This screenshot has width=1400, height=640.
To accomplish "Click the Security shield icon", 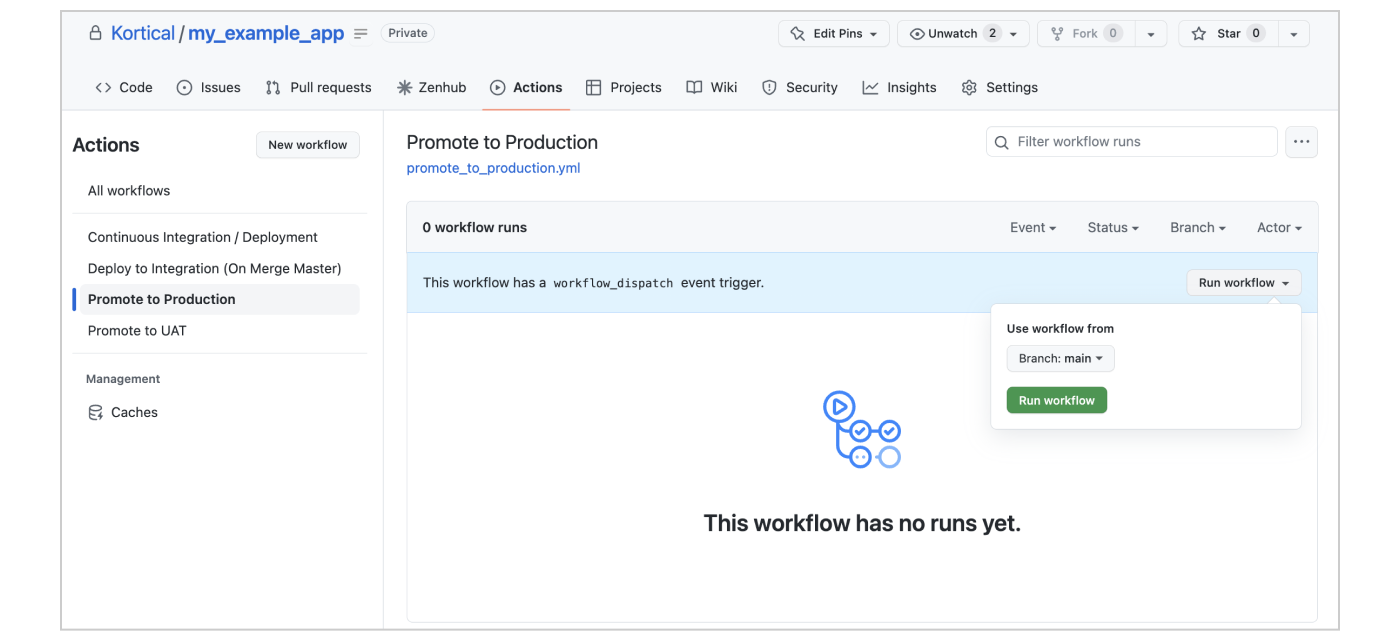I will tap(771, 87).
